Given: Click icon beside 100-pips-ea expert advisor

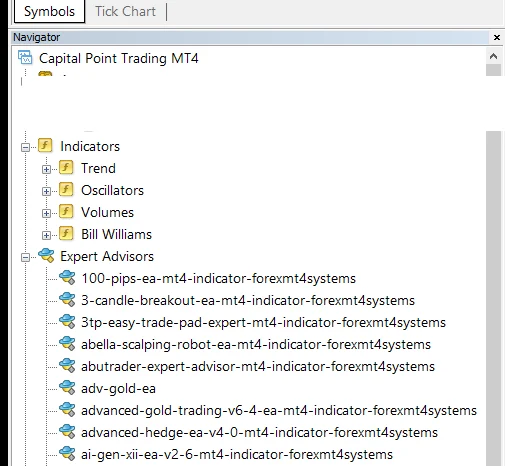Looking at the screenshot, I should (67, 278).
